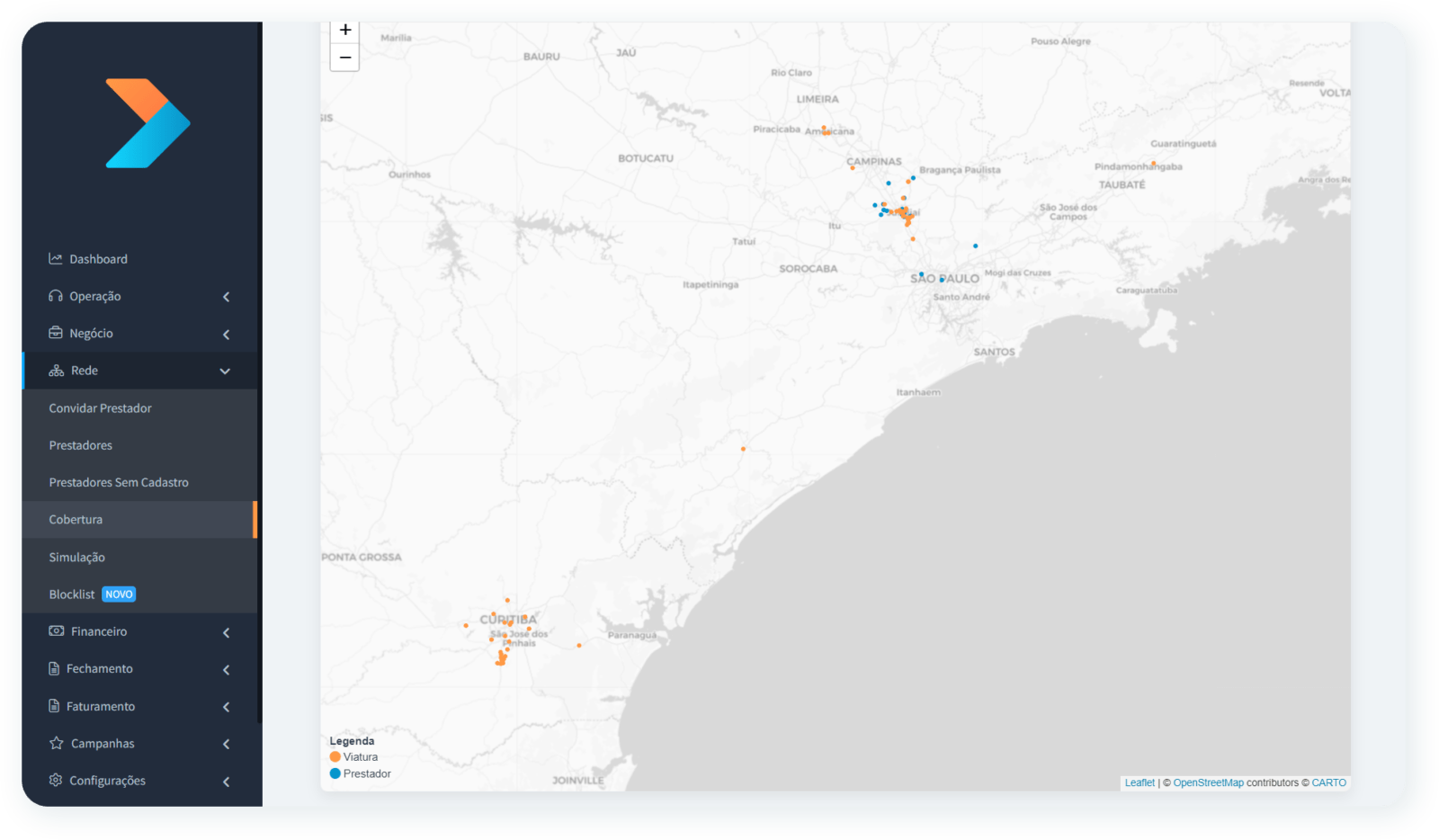Click the NOVO badge next to Blocklist
Viewport: 1439px width, 840px height.
[119, 594]
